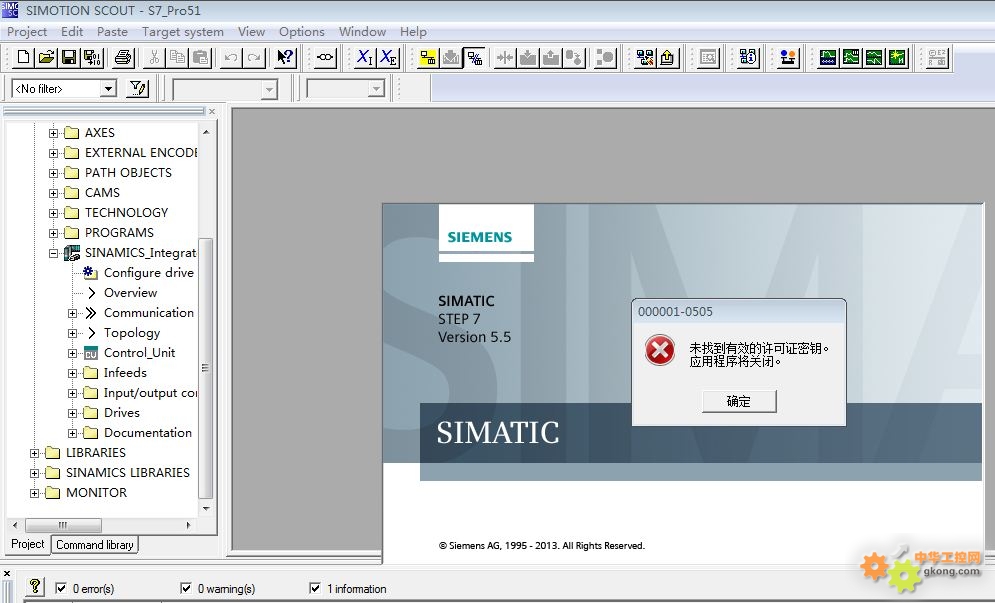Select the Overview tree item
Image resolution: width=995 pixels, height=603 pixels.
point(131,293)
